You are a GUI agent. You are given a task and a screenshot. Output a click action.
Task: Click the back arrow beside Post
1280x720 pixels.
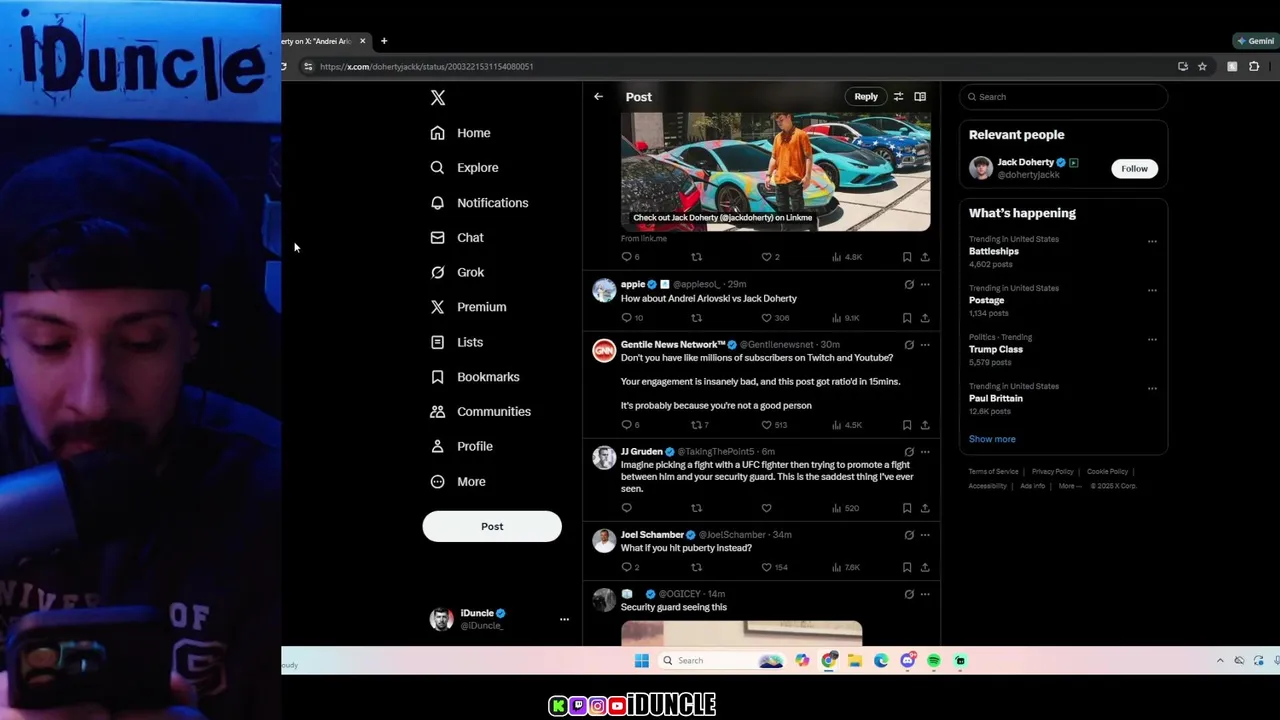point(598,97)
